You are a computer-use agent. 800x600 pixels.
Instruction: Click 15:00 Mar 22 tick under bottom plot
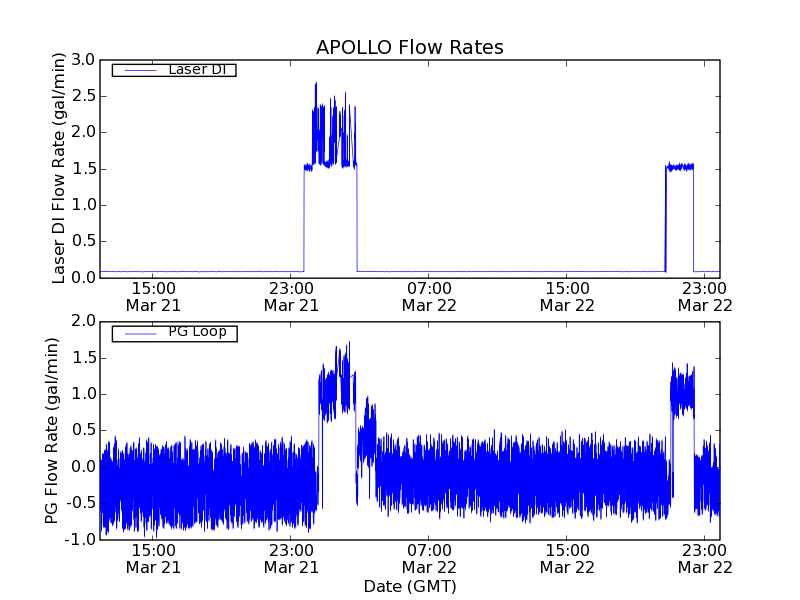567,558
